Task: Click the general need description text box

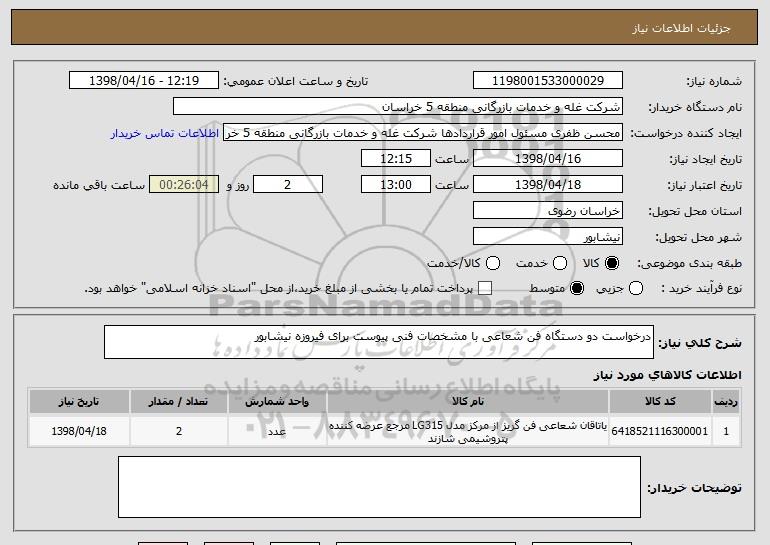Action: pyautogui.click(x=379, y=342)
